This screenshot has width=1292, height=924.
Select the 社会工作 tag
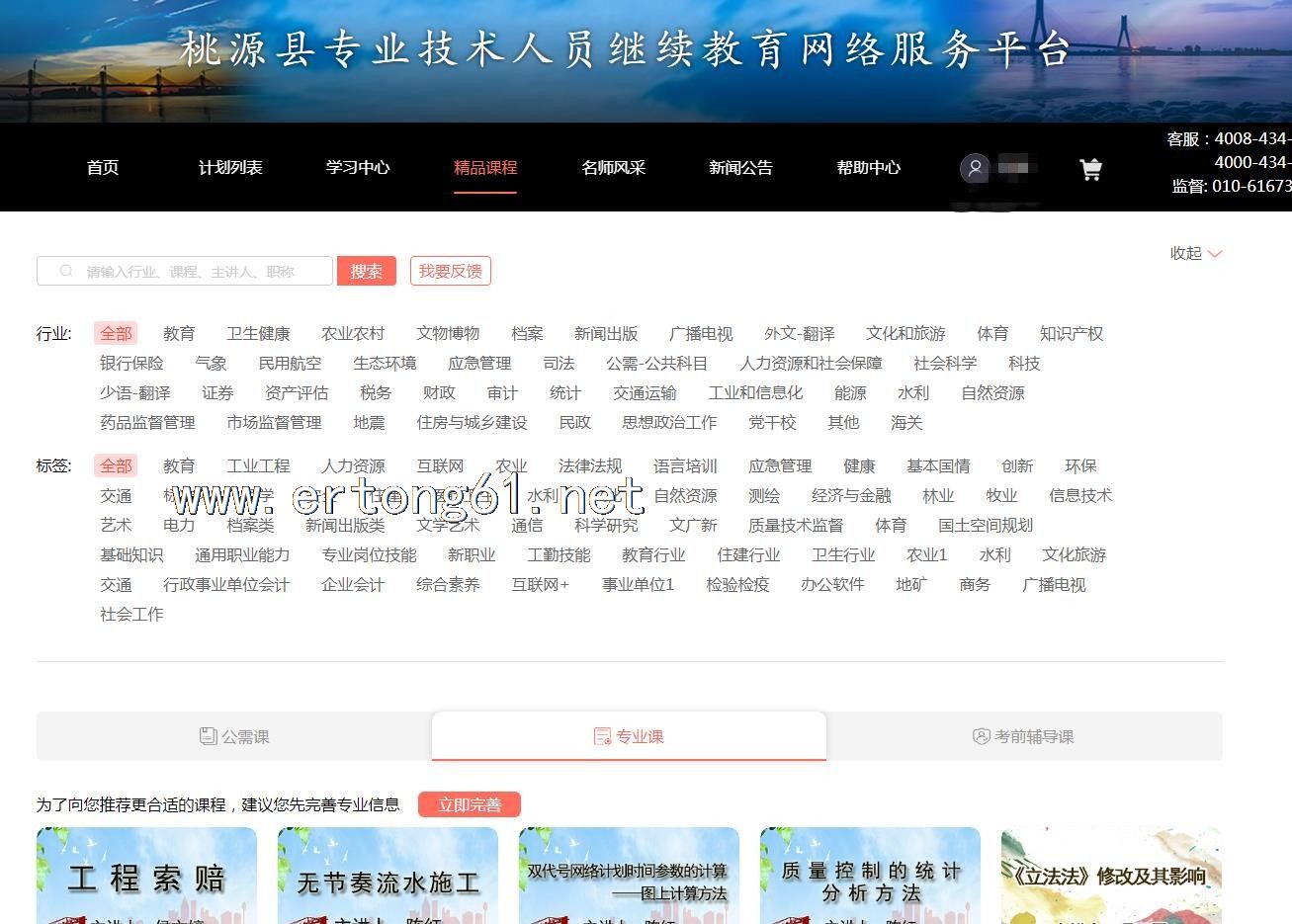pos(131,615)
